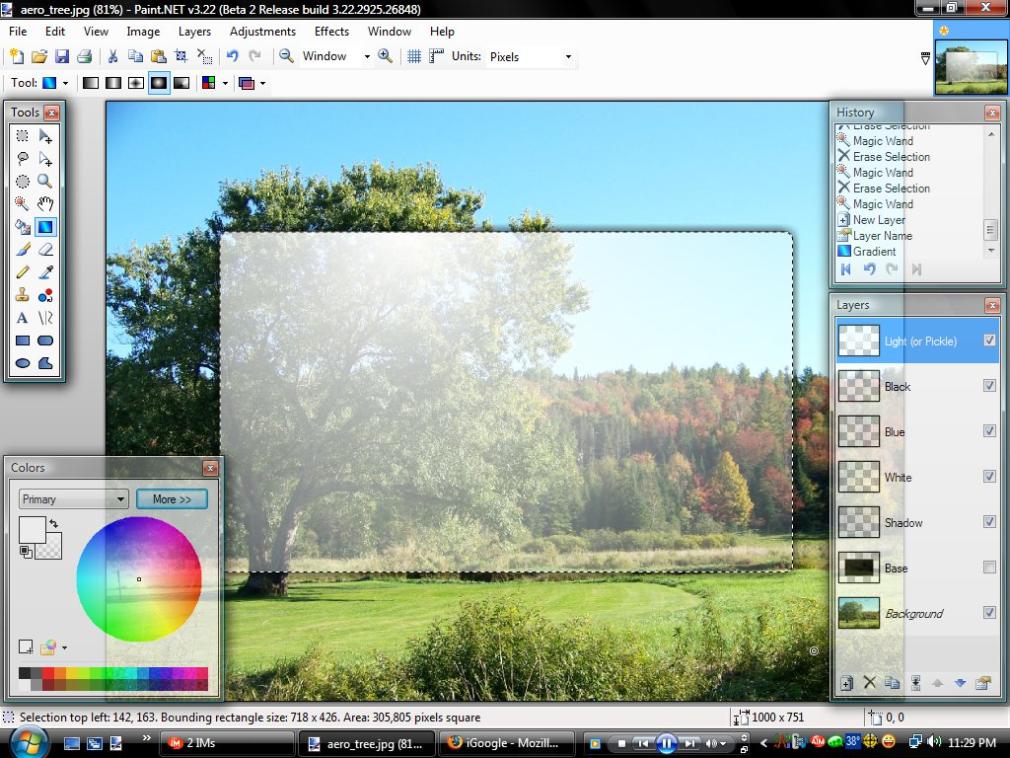Screen dimensions: 1010x758
Task: Click the More >> button in Colors
Action: click(172, 499)
